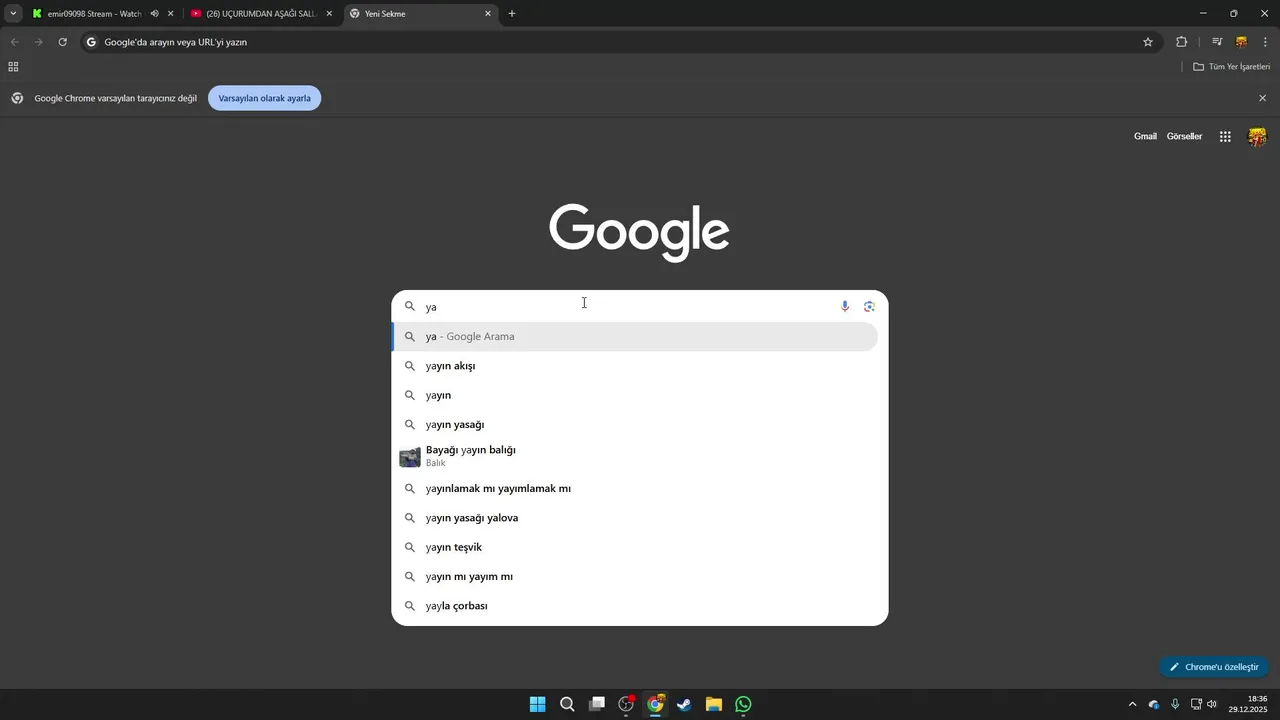Open the Google apps grid launcher

click(1225, 137)
